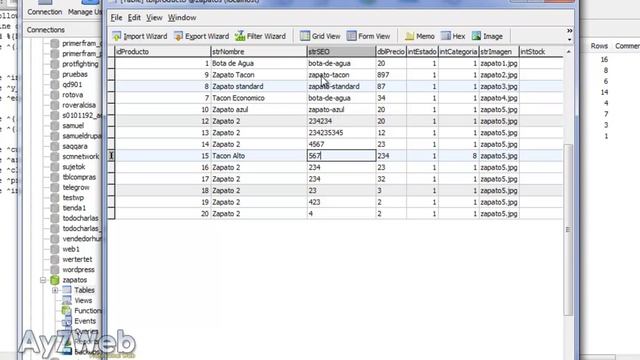
Task: Click the row selector for Bota de Agua
Action: click(x=111, y=63)
